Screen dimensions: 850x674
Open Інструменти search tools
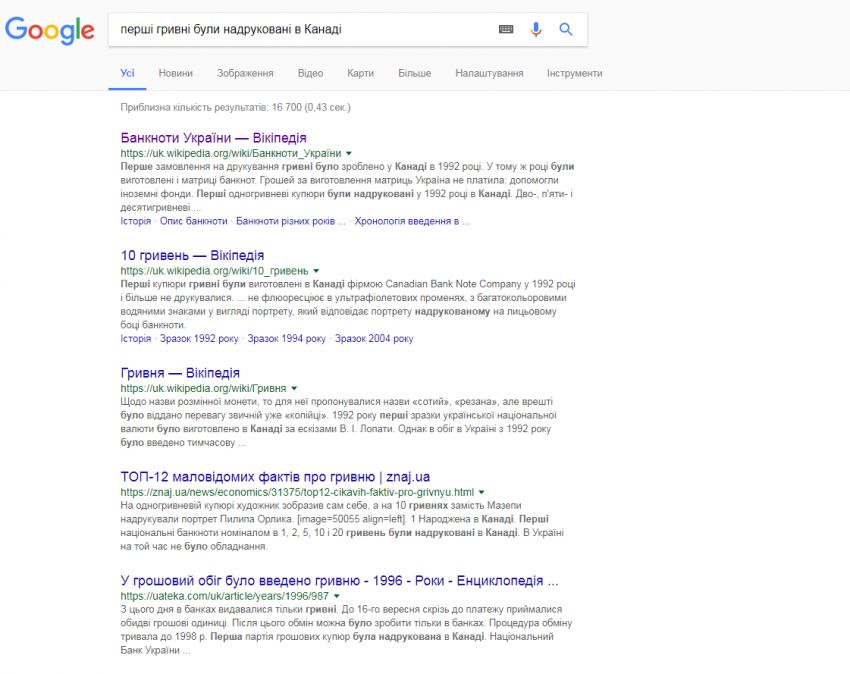575,73
